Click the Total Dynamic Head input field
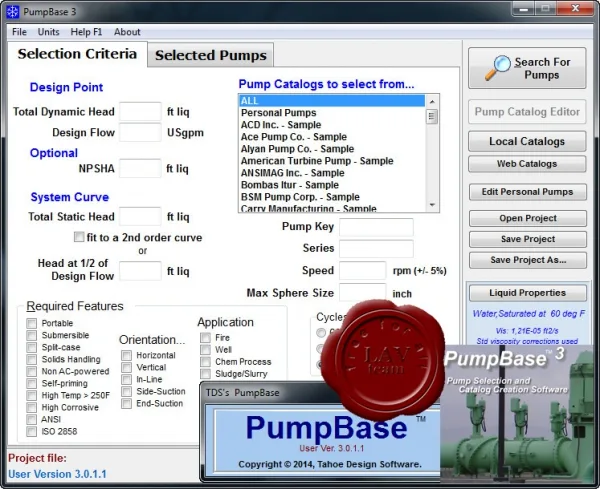The width and height of the screenshot is (600, 489). (x=140, y=111)
